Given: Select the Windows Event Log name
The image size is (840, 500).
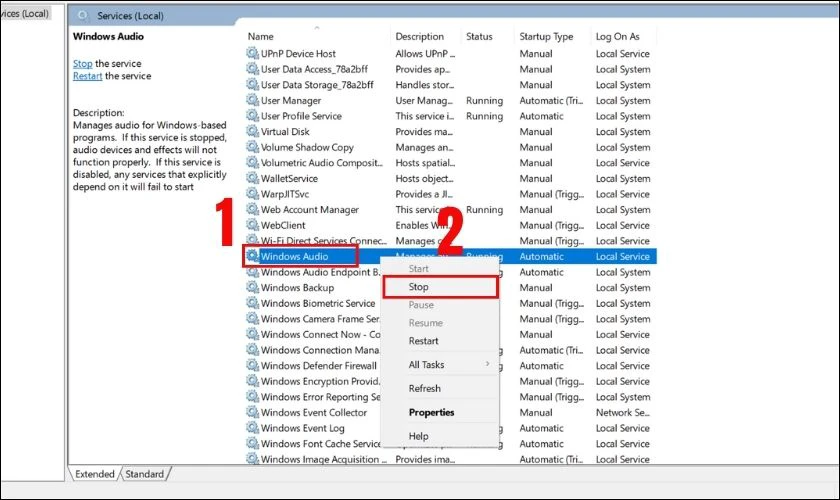Looking at the screenshot, I should 303,428.
